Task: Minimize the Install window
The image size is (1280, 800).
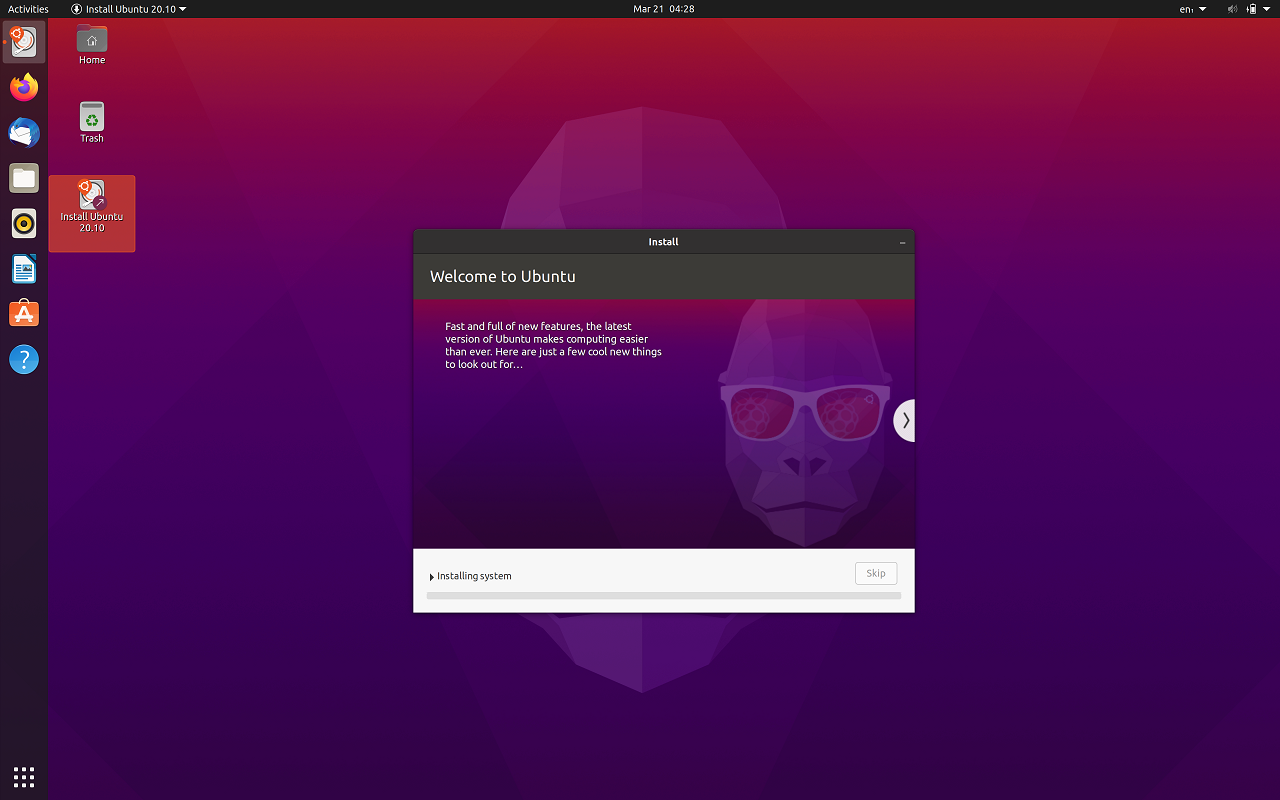Action: tap(902, 242)
